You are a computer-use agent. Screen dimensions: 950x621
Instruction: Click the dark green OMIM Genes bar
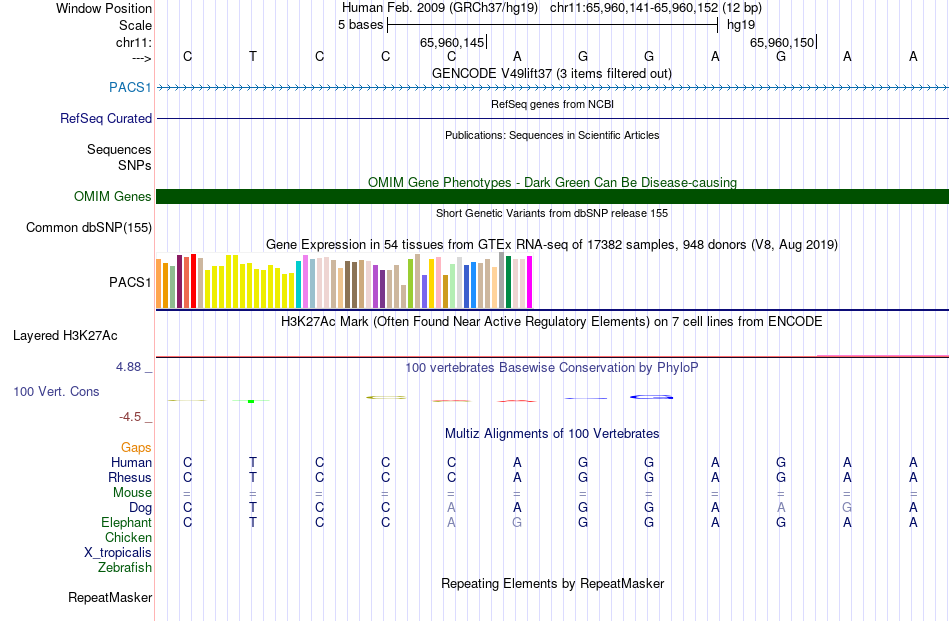pos(553,196)
